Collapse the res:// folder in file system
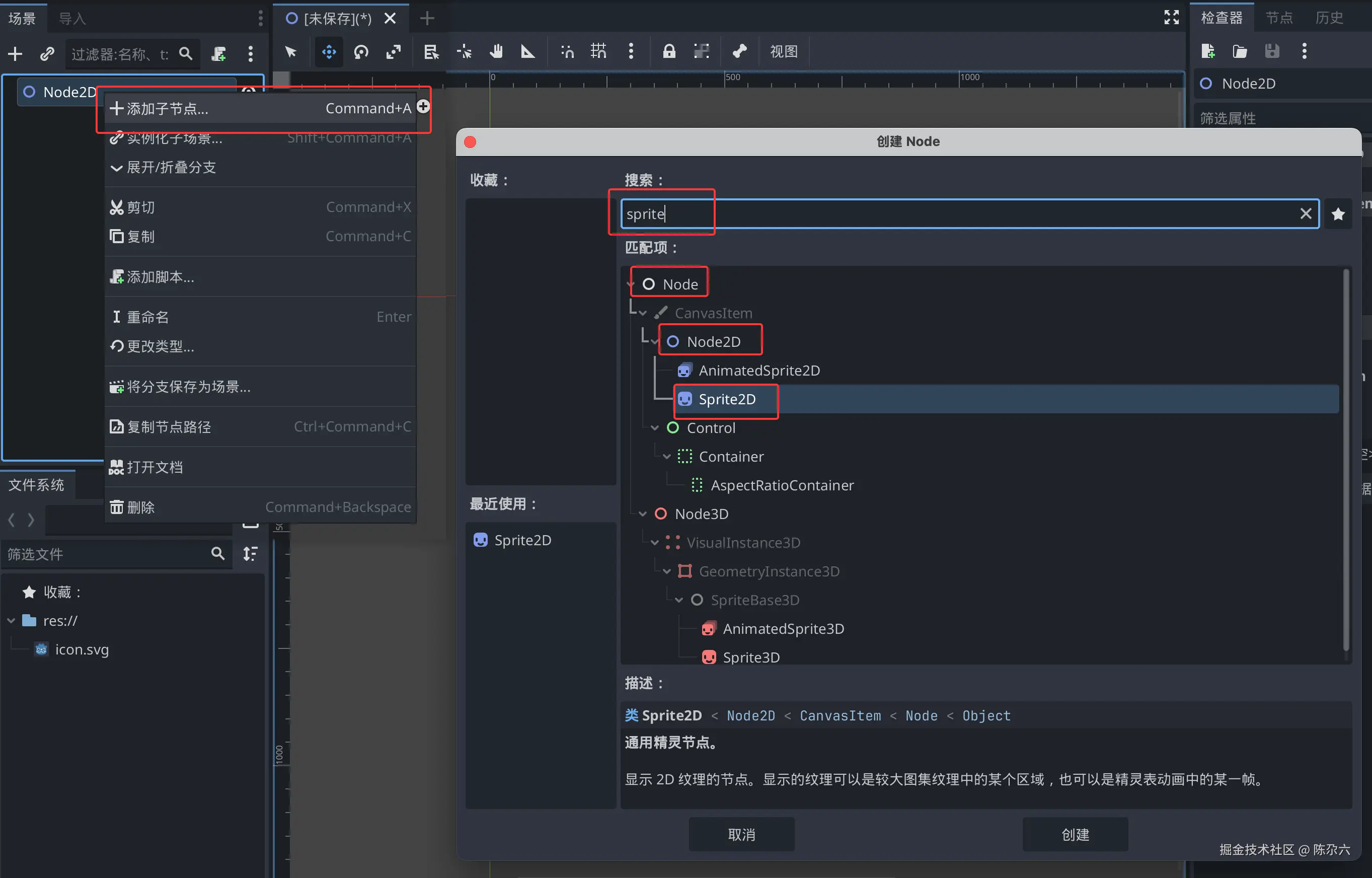Image resolution: width=1372 pixels, height=878 pixels. [x=11, y=621]
